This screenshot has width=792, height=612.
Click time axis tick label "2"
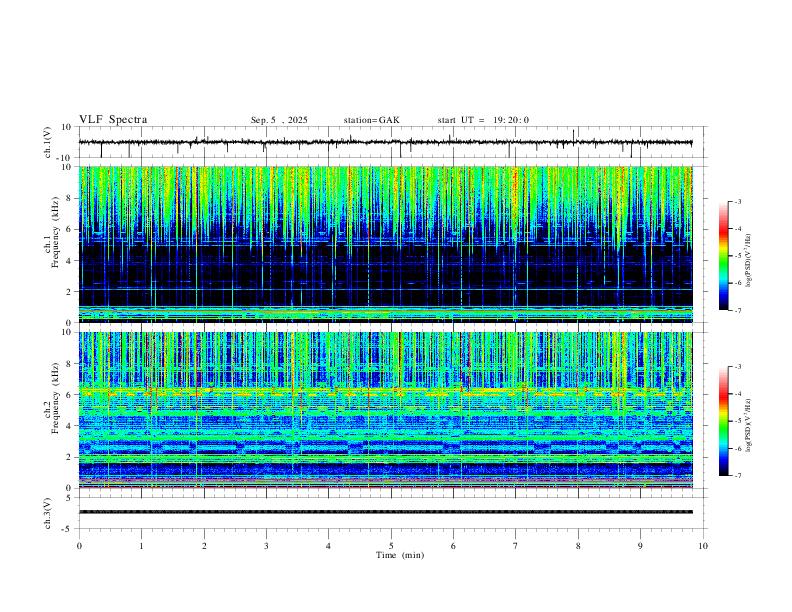pyautogui.click(x=204, y=546)
